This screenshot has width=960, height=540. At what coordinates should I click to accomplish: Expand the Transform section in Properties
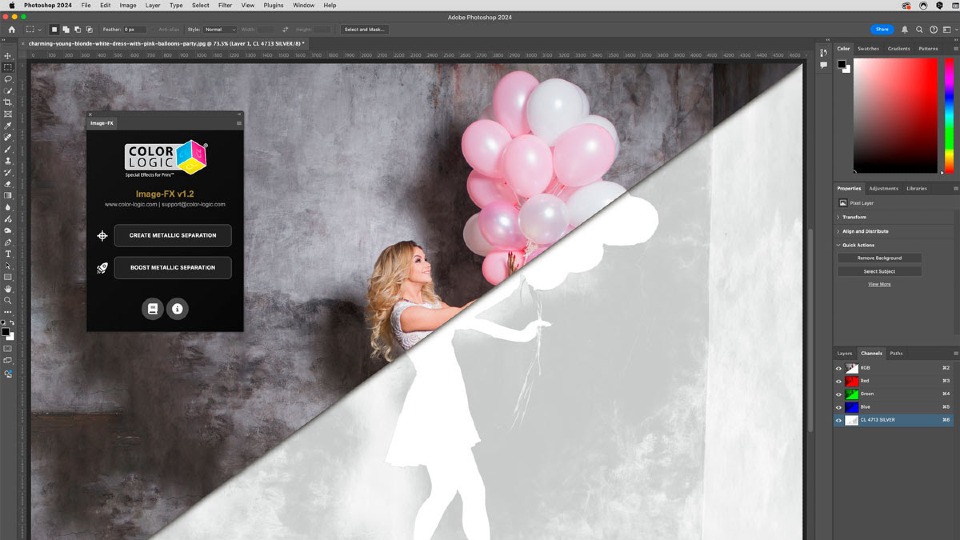point(855,216)
